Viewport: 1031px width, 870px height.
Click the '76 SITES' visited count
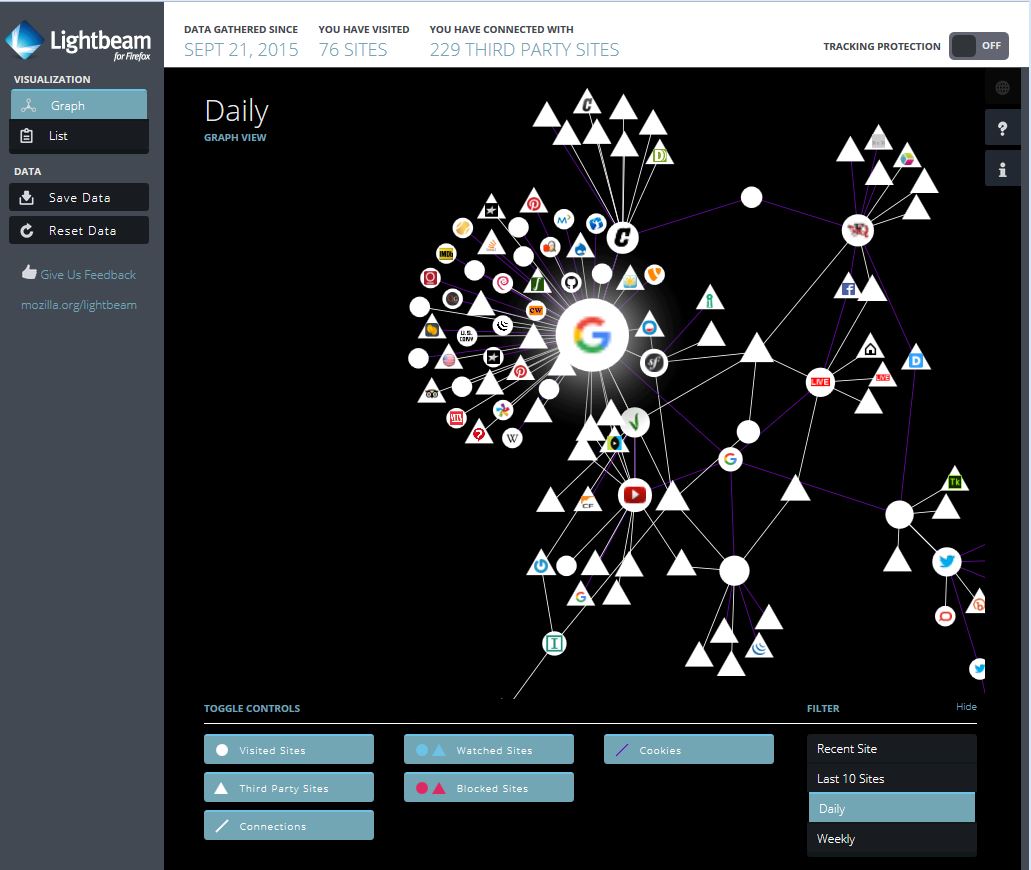(353, 50)
